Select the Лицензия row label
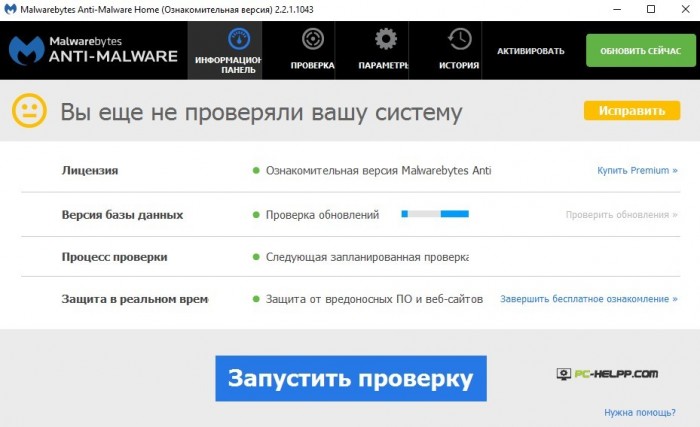This screenshot has width=700, height=427. pos(90,170)
